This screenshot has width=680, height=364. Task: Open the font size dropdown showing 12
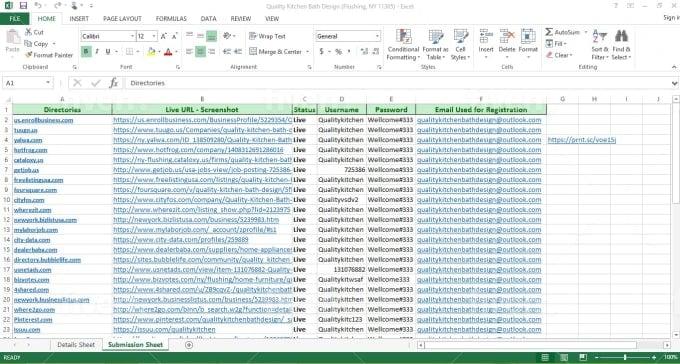pos(154,36)
